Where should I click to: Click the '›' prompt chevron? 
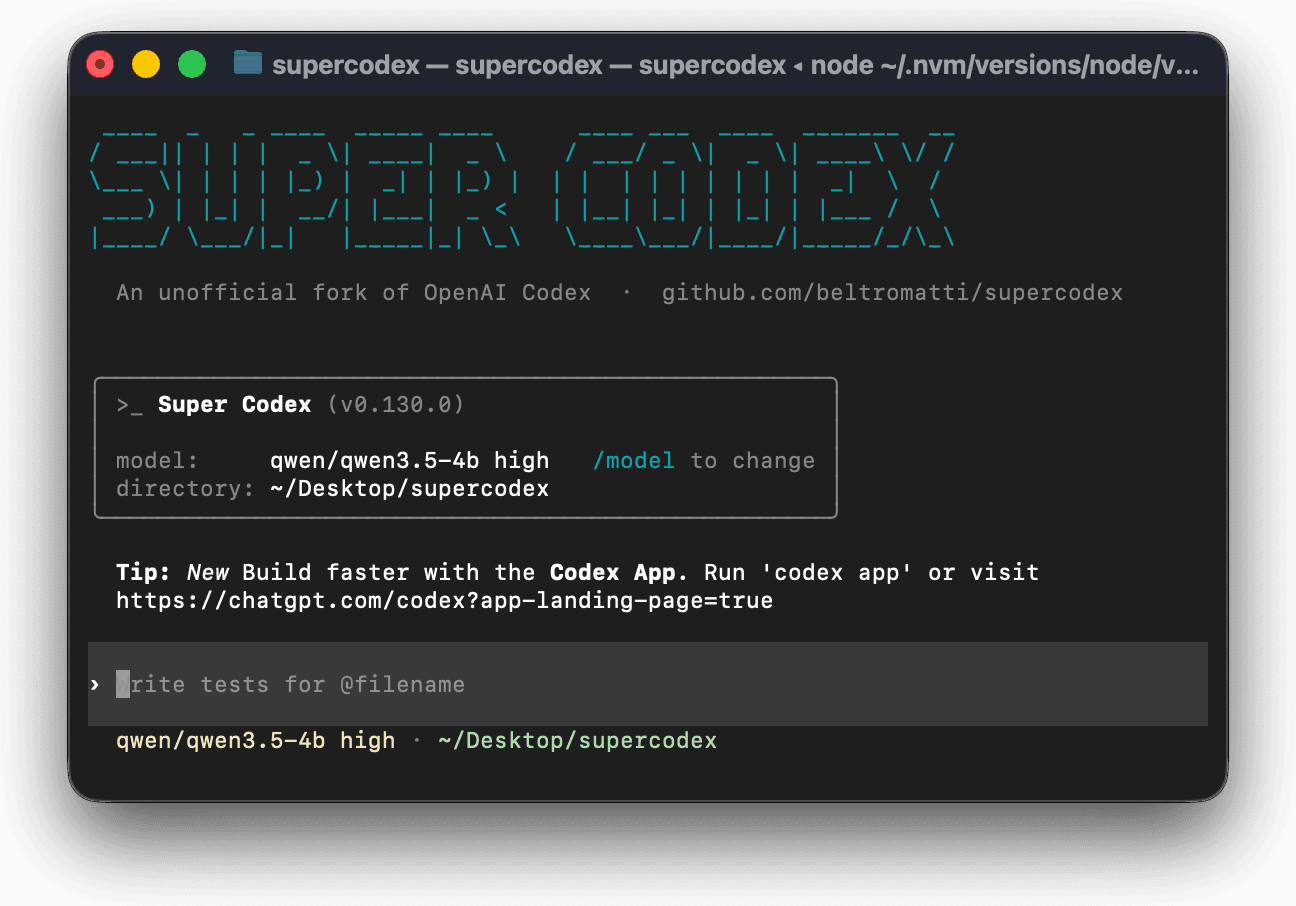[x=95, y=685]
